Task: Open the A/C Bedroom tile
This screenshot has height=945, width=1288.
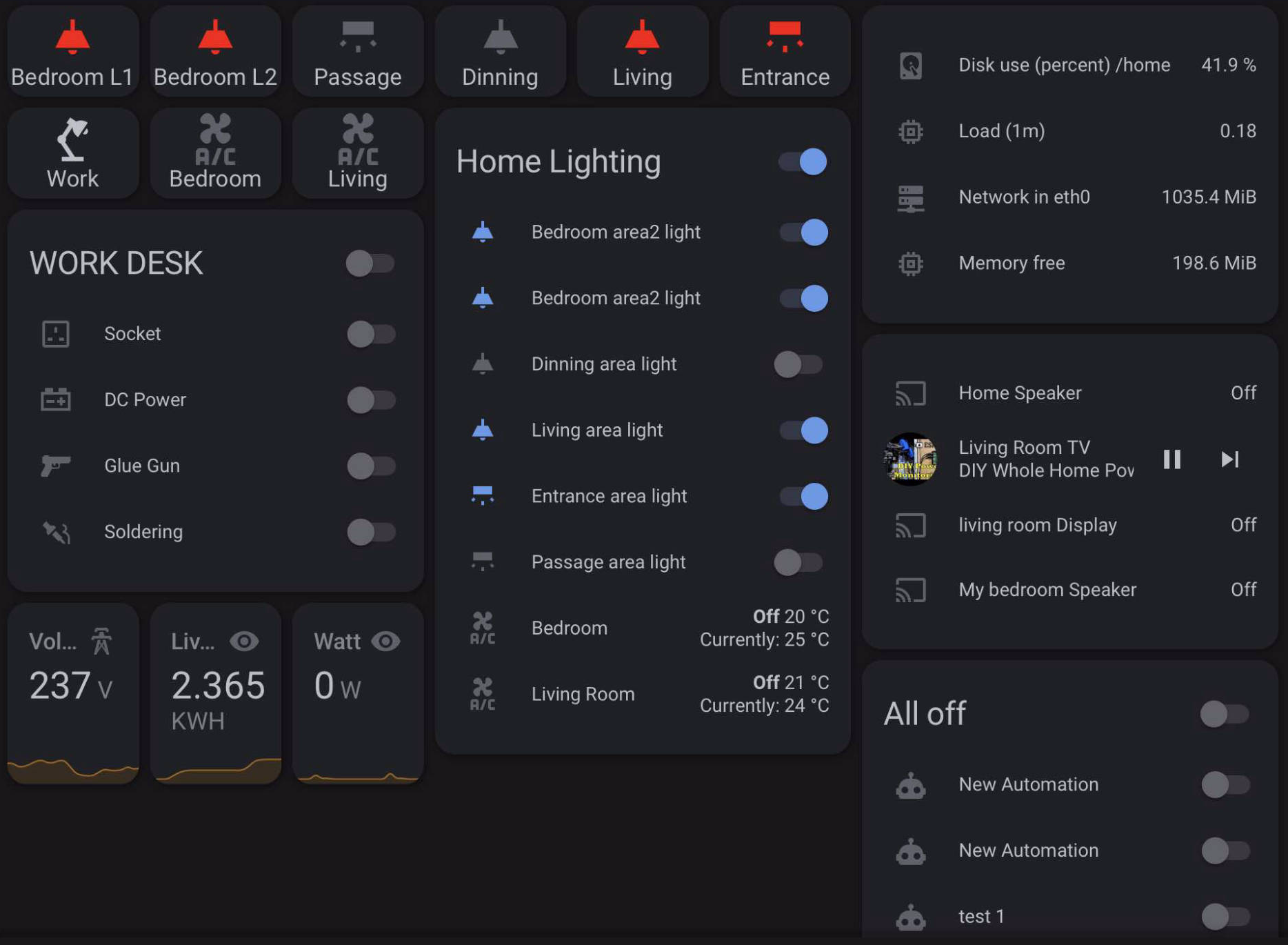Action: (215, 152)
